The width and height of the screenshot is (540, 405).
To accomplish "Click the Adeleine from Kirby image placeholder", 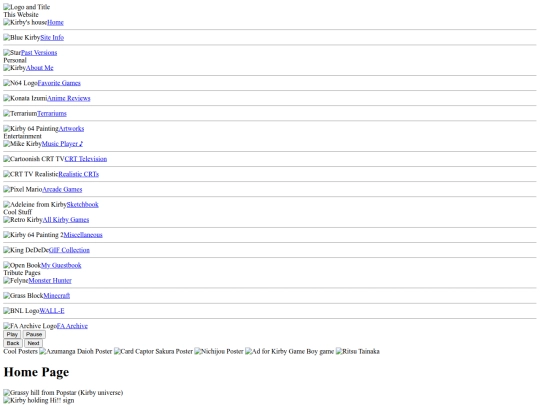I will point(35,204).
